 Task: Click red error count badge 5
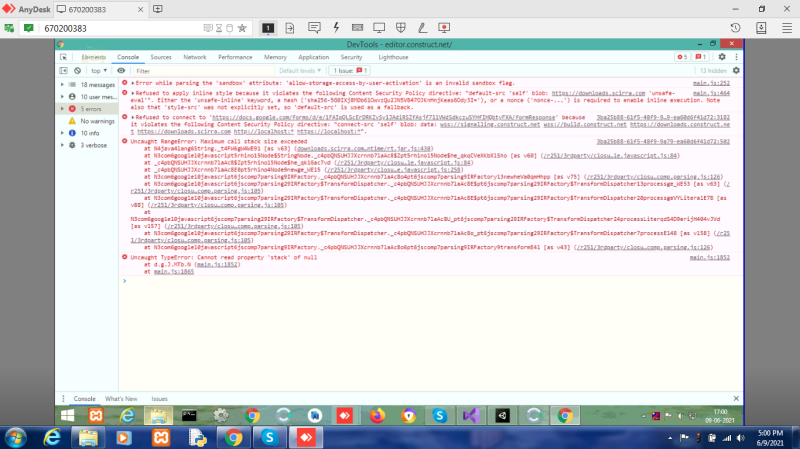click(x=682, y=57)
